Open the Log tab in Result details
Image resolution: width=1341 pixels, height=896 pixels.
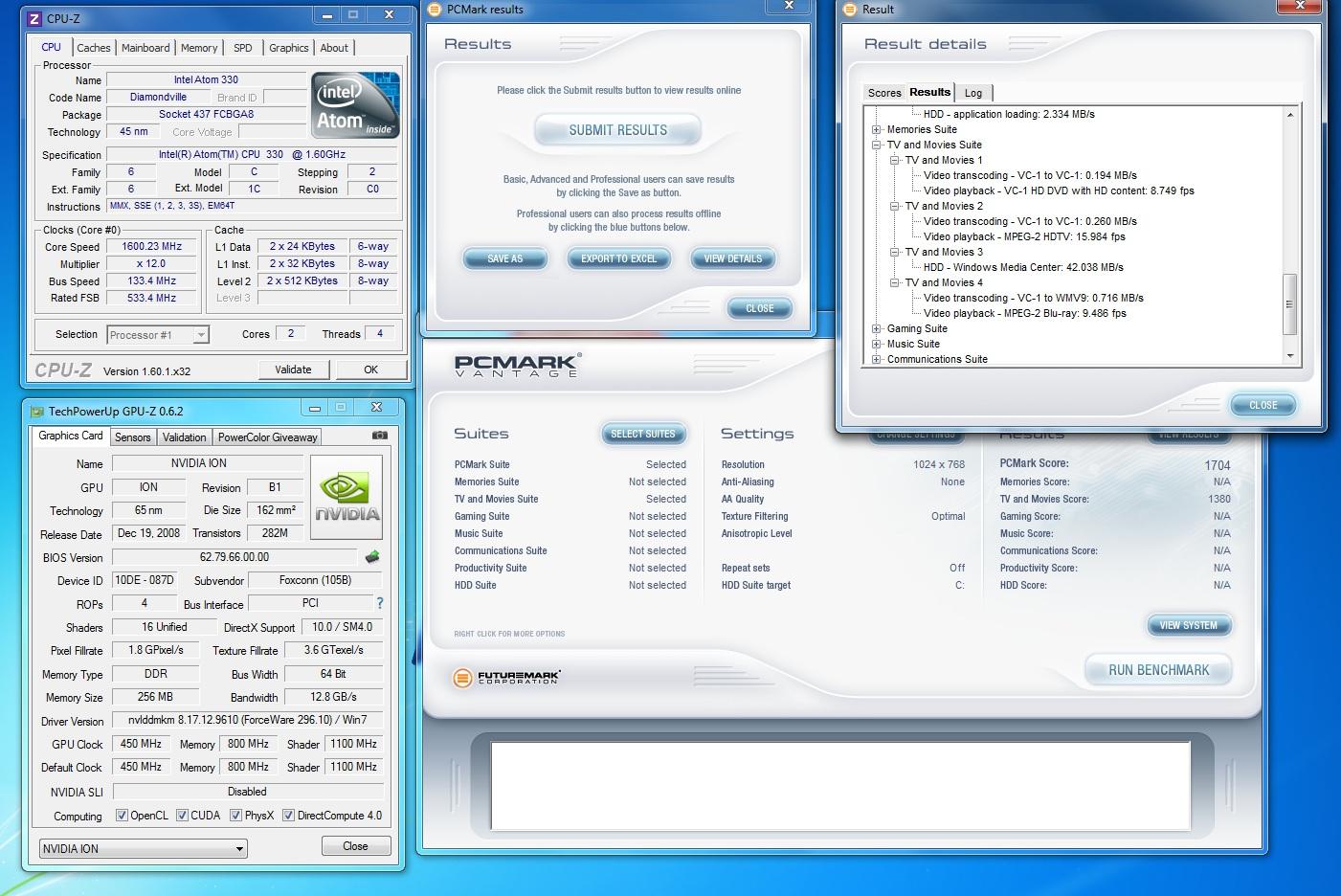point(973,93)
